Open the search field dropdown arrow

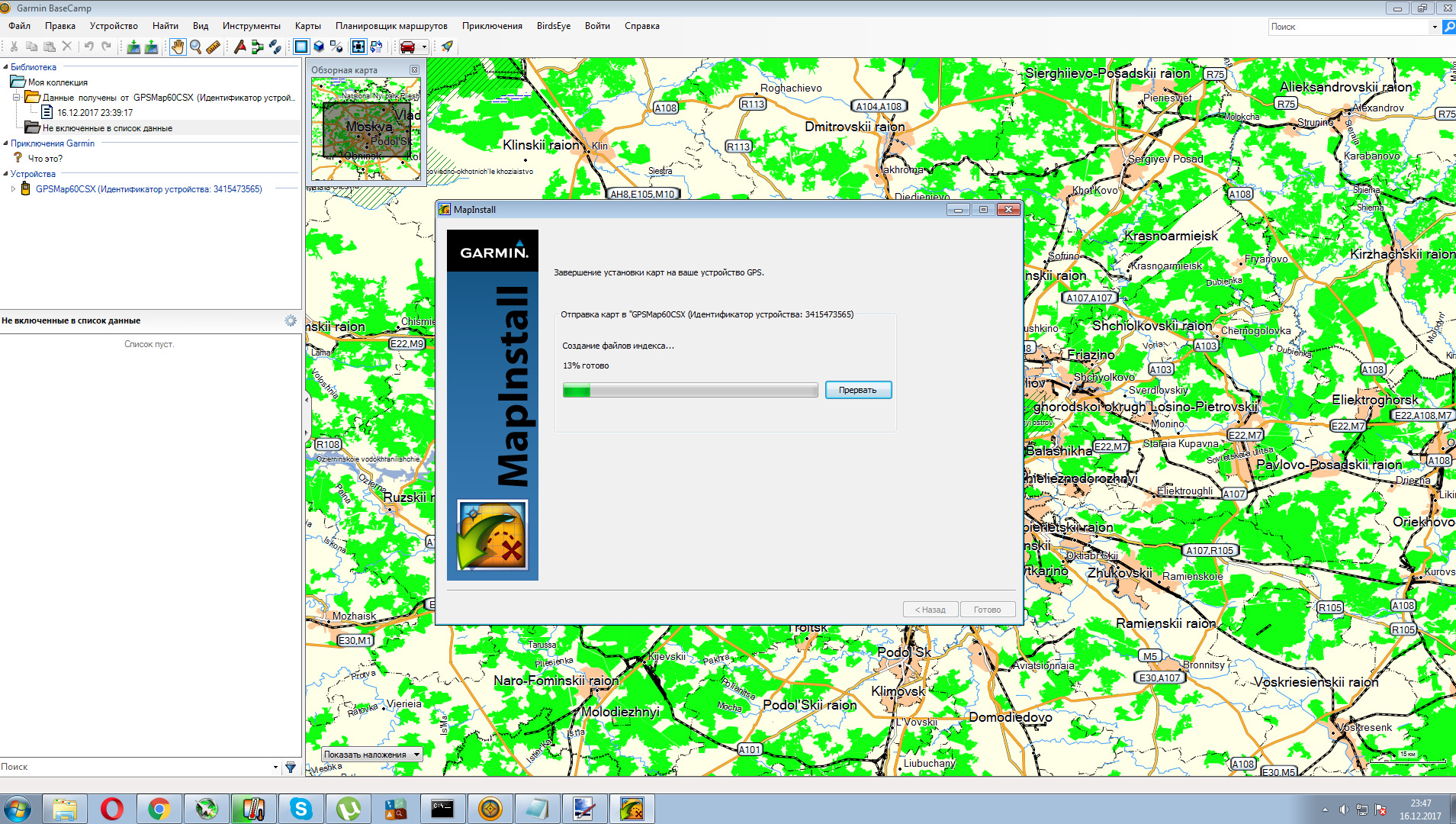(x=1435, y=27)
